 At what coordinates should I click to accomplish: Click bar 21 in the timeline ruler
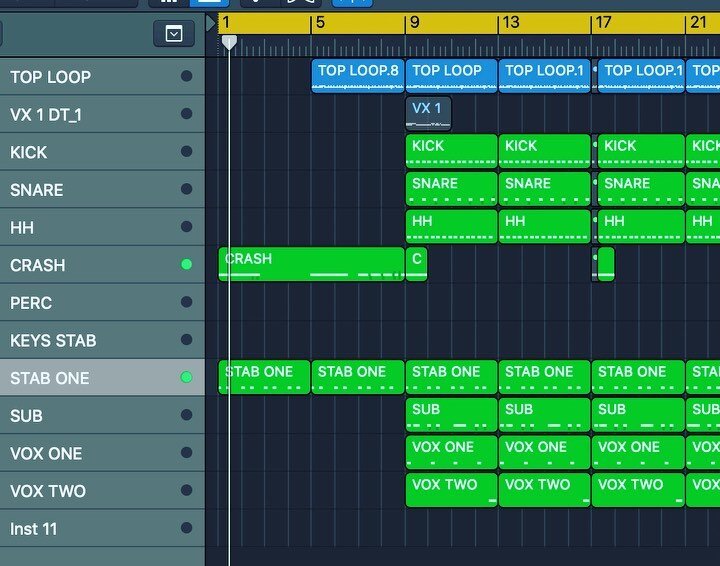(x=698, y=22)
